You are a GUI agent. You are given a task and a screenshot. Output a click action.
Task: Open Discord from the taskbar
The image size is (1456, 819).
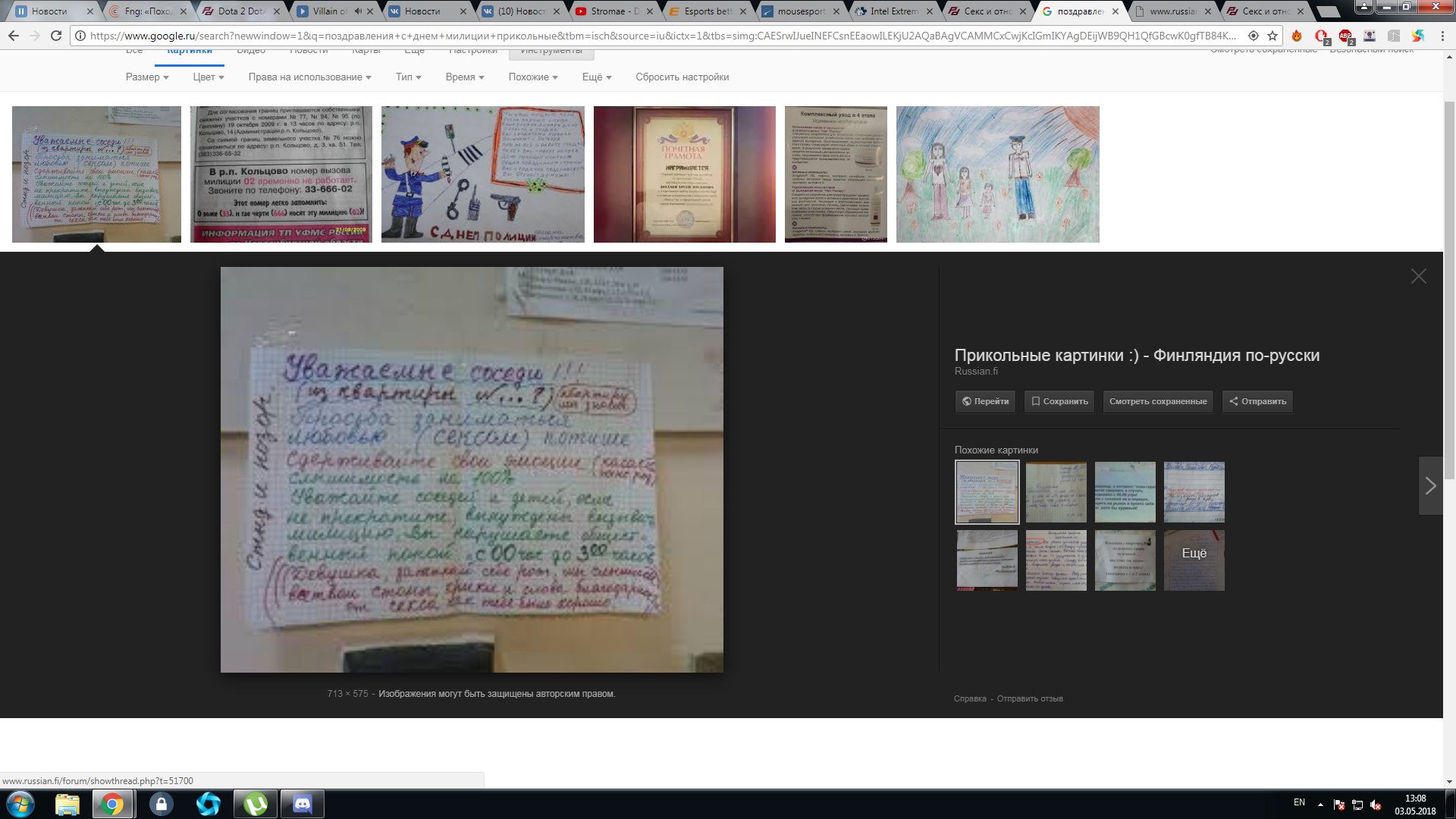click(x=303, y=804)
